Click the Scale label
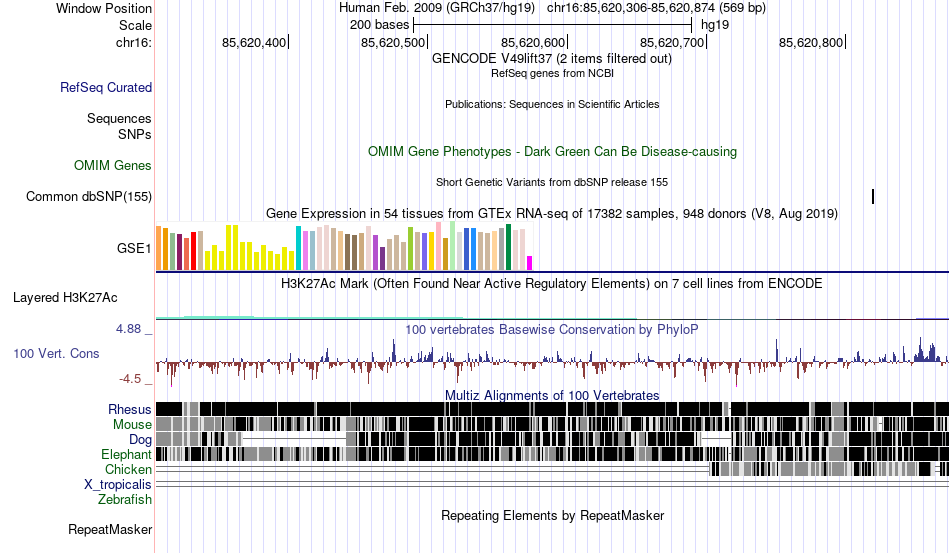The width and height of the screenshot is (950, 553). coord(135,25)
